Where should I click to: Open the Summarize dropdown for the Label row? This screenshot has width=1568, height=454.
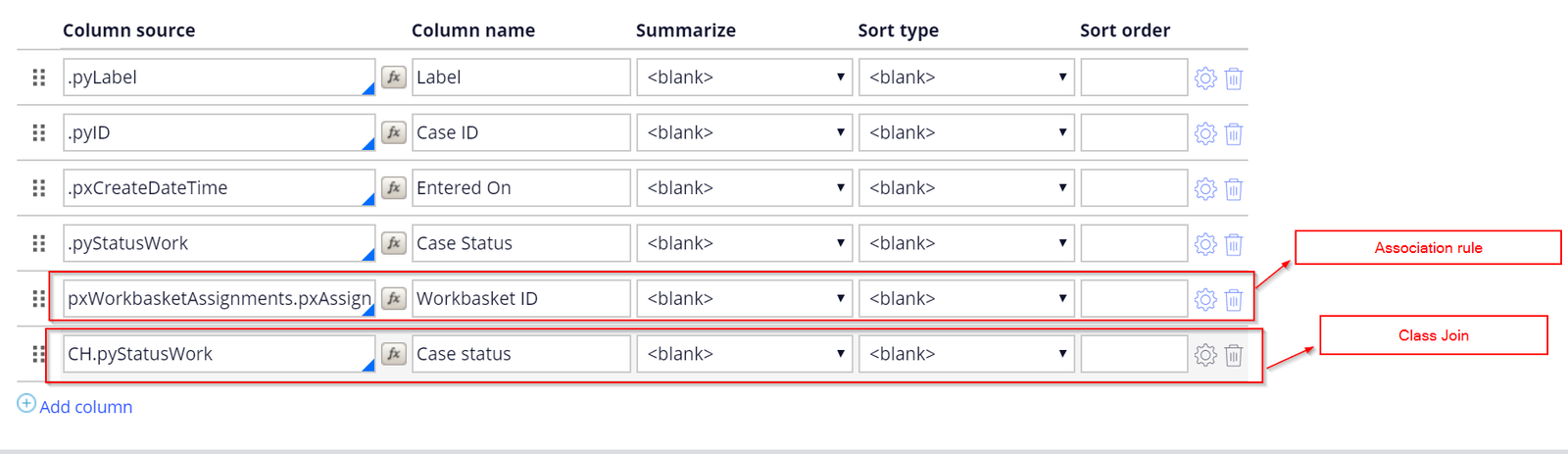(745, 77)
